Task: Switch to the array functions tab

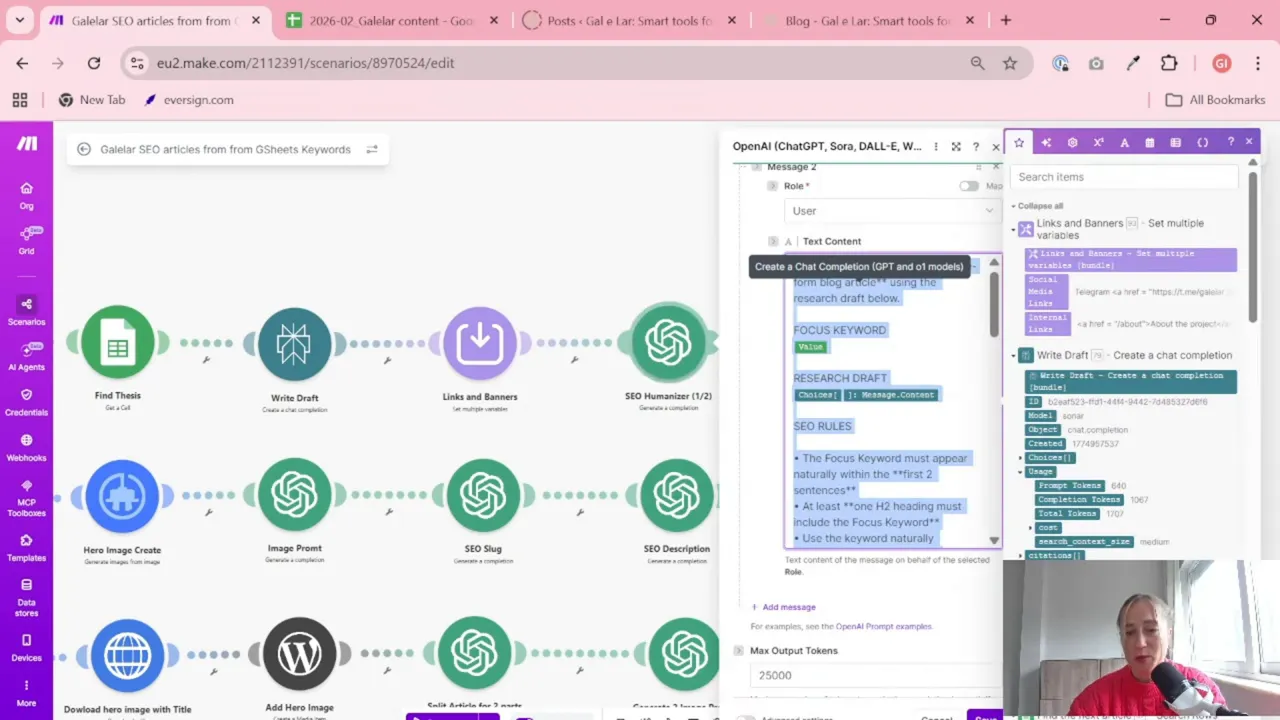Action: [x=1176, y=142]
